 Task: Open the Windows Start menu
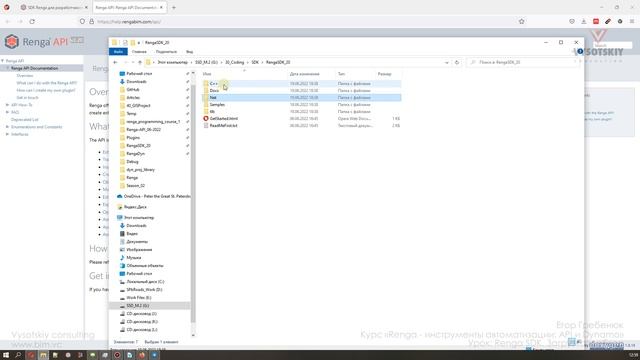(6, 355)
